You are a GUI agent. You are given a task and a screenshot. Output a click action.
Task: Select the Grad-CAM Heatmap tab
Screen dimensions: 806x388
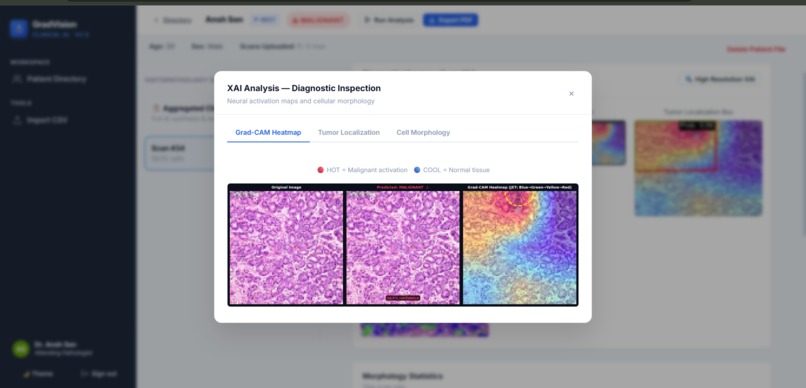coord(268,133)
